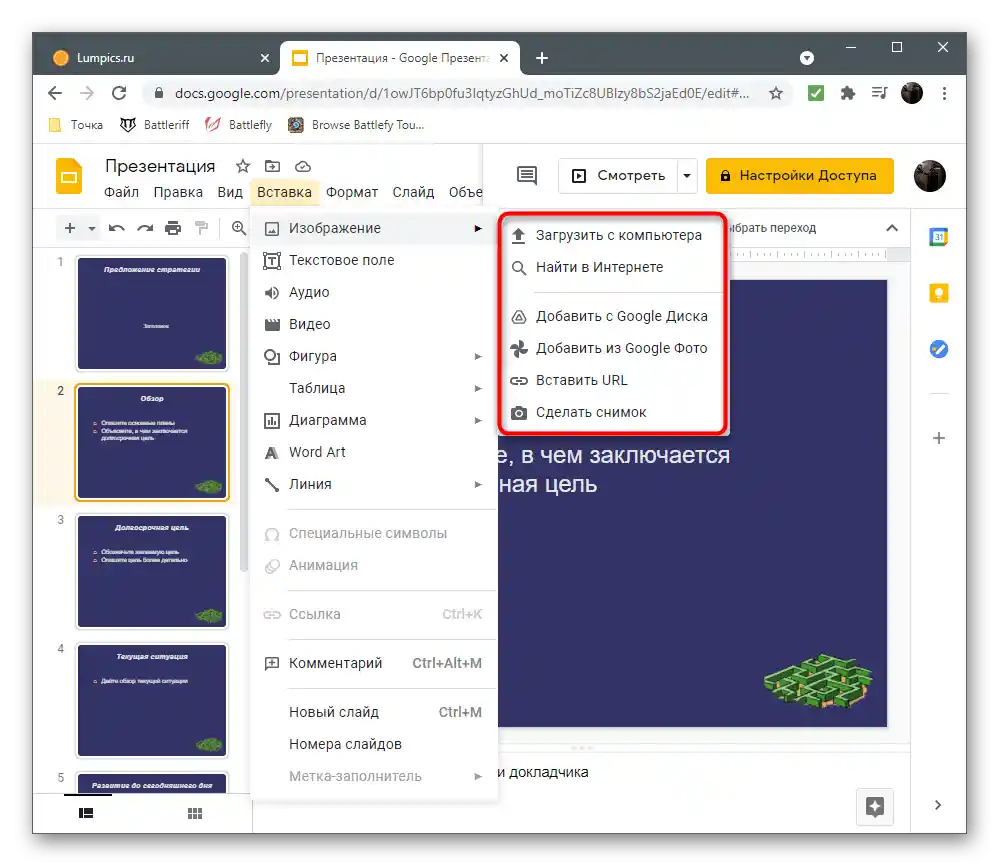The width and height of the screenshot is (999, 866).
Task: Choose Сделать снимок option
Action: click(613, 412)
